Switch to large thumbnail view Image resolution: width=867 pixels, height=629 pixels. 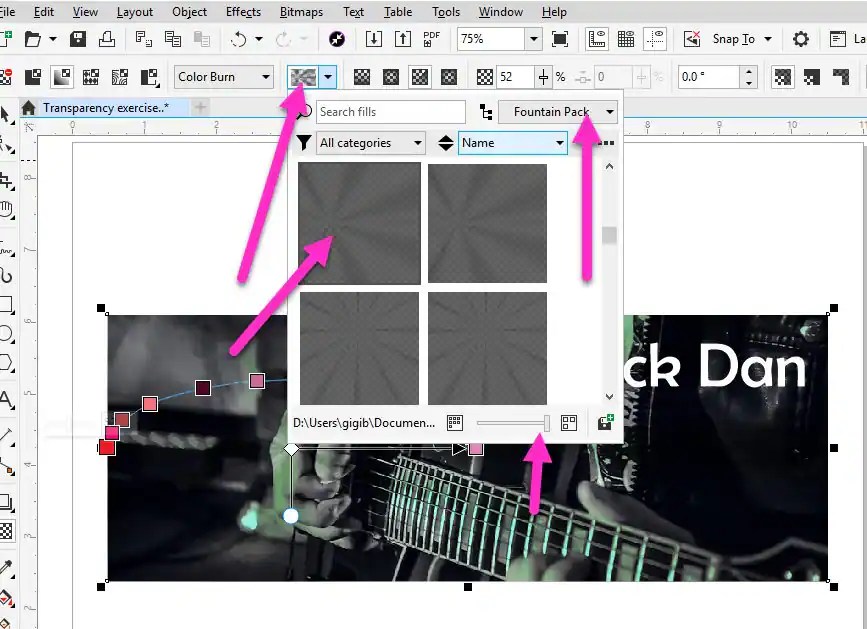coord(567,422)
